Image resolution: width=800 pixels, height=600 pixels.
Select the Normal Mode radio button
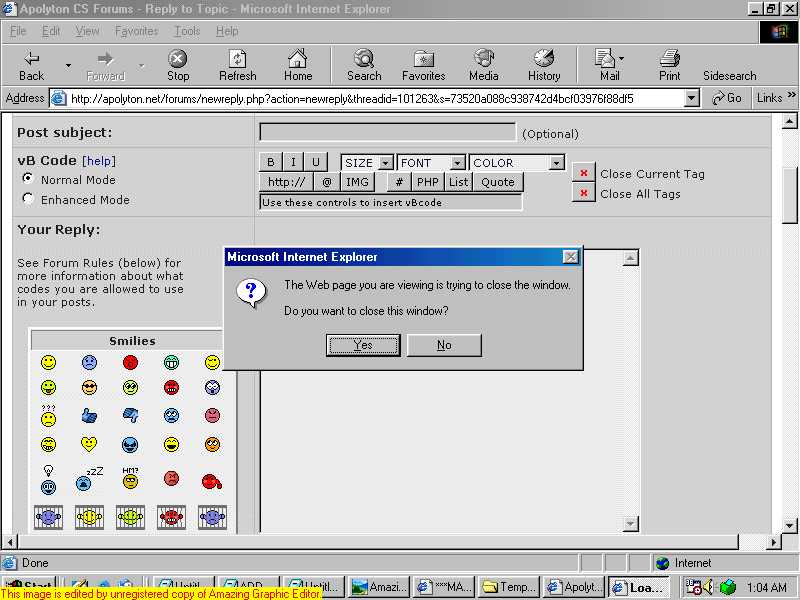(28, 179)
